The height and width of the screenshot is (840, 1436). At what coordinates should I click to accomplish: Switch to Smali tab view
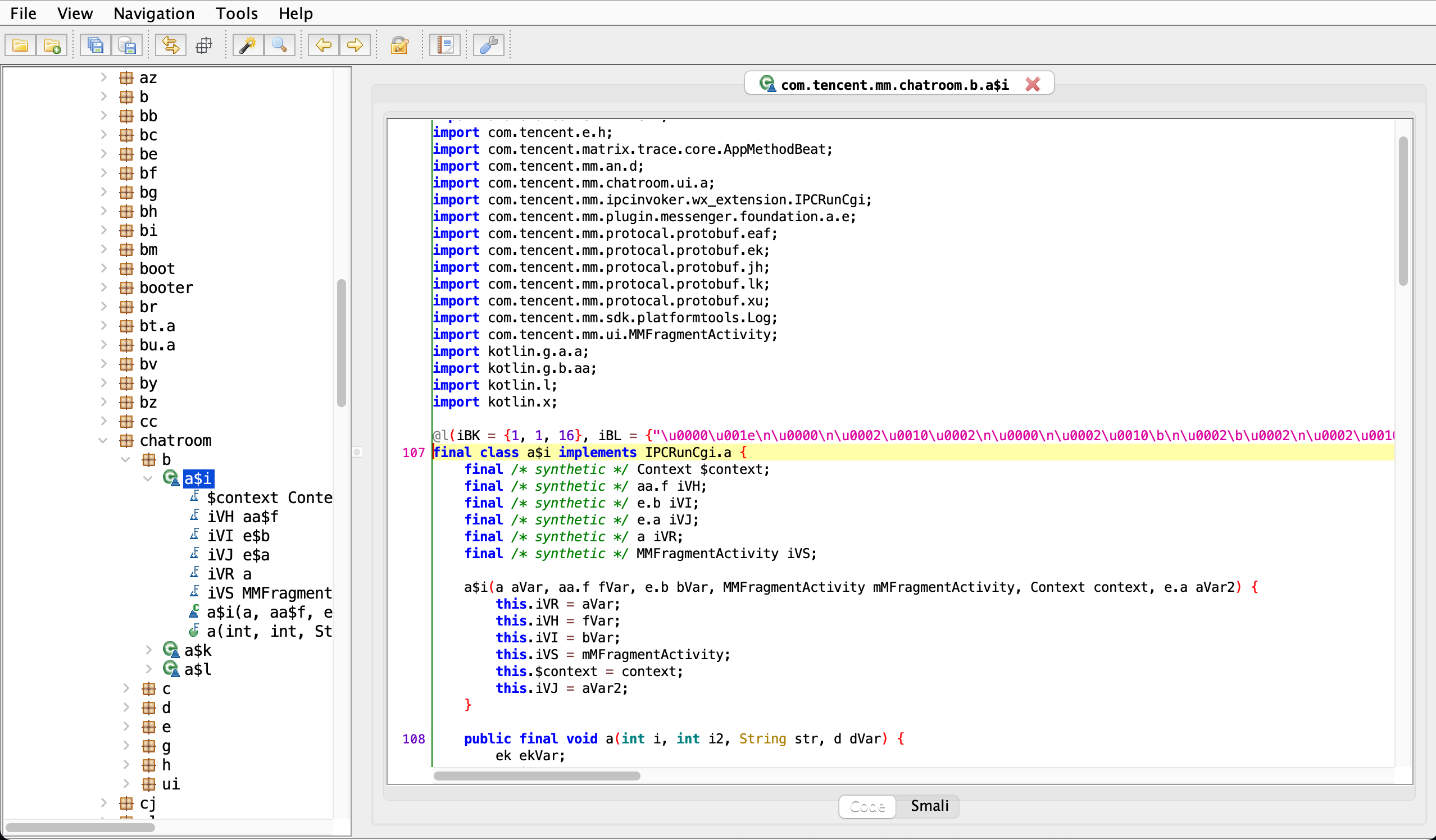[x=927, y=805]
